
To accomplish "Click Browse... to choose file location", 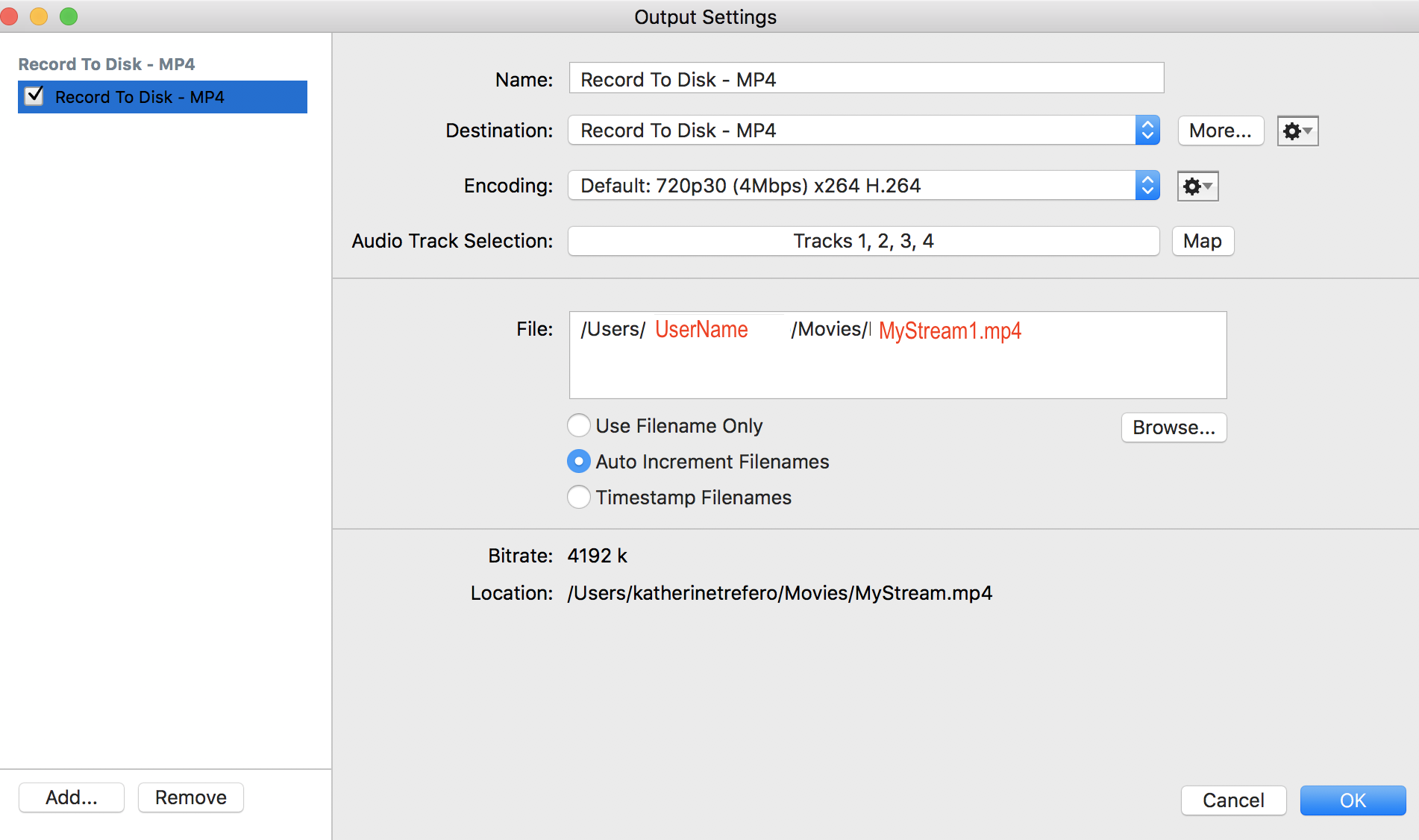I will click(x=1174, y=427).
